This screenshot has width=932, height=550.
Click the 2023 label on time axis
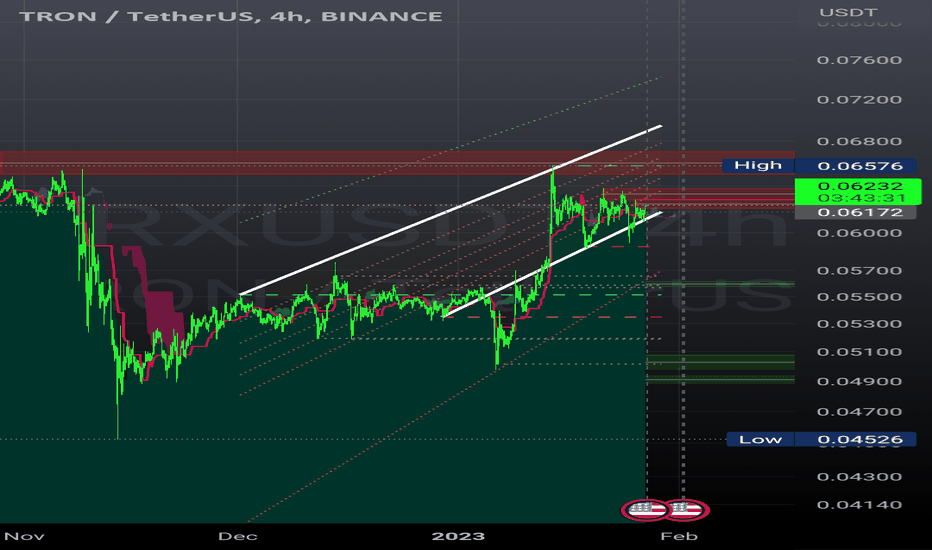point(458,536)
